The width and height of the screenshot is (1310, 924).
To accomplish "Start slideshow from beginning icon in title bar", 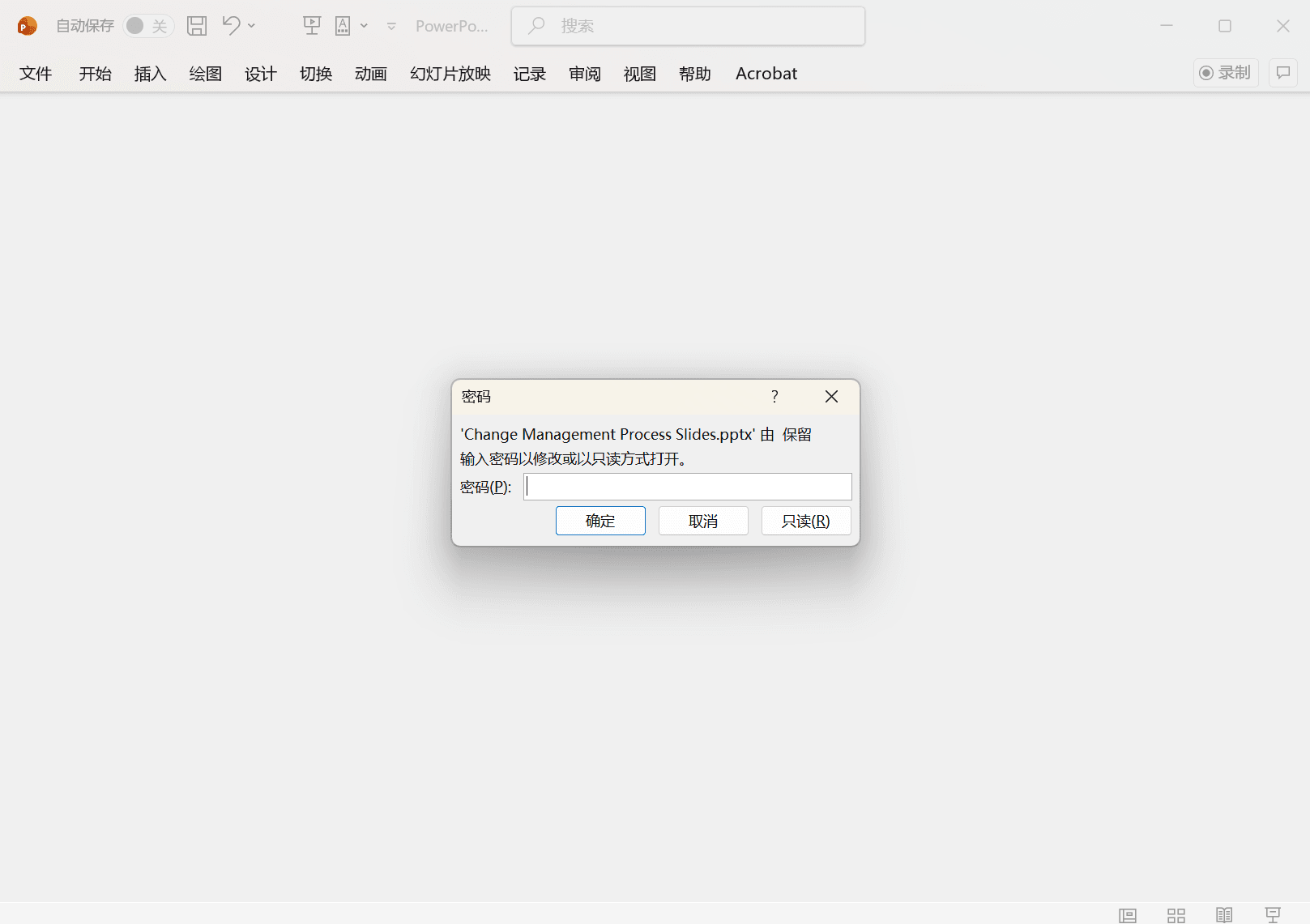I will (x=312, y=26).
